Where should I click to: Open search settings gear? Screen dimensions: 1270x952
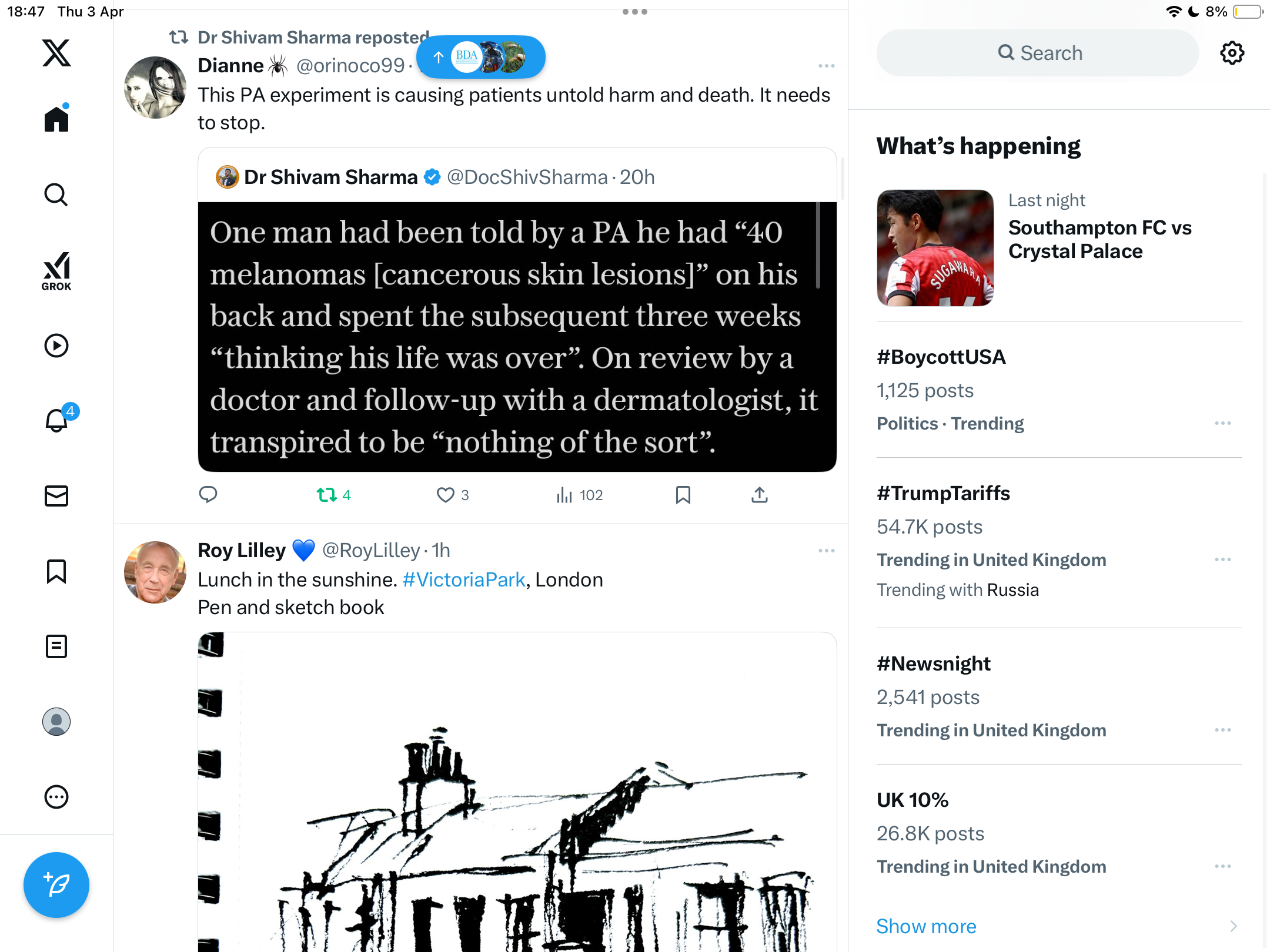(1232, 53)
